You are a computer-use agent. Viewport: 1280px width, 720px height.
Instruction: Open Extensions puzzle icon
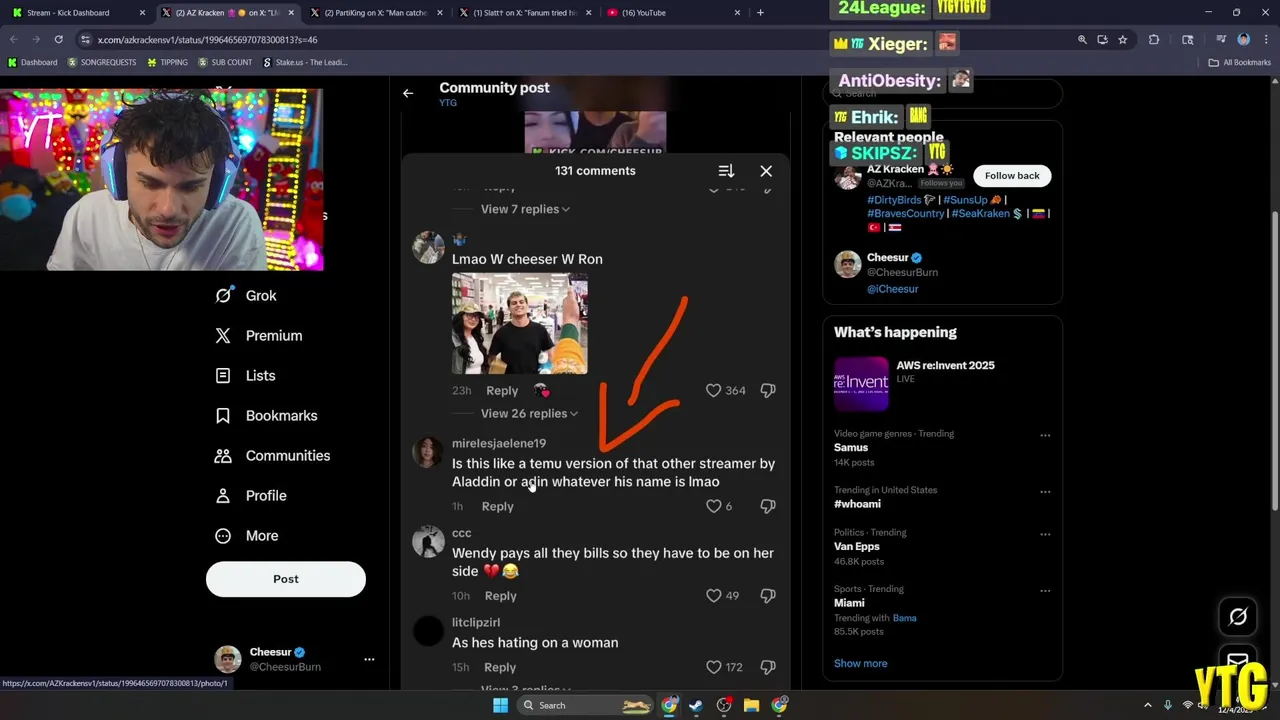coord(1154,39)
